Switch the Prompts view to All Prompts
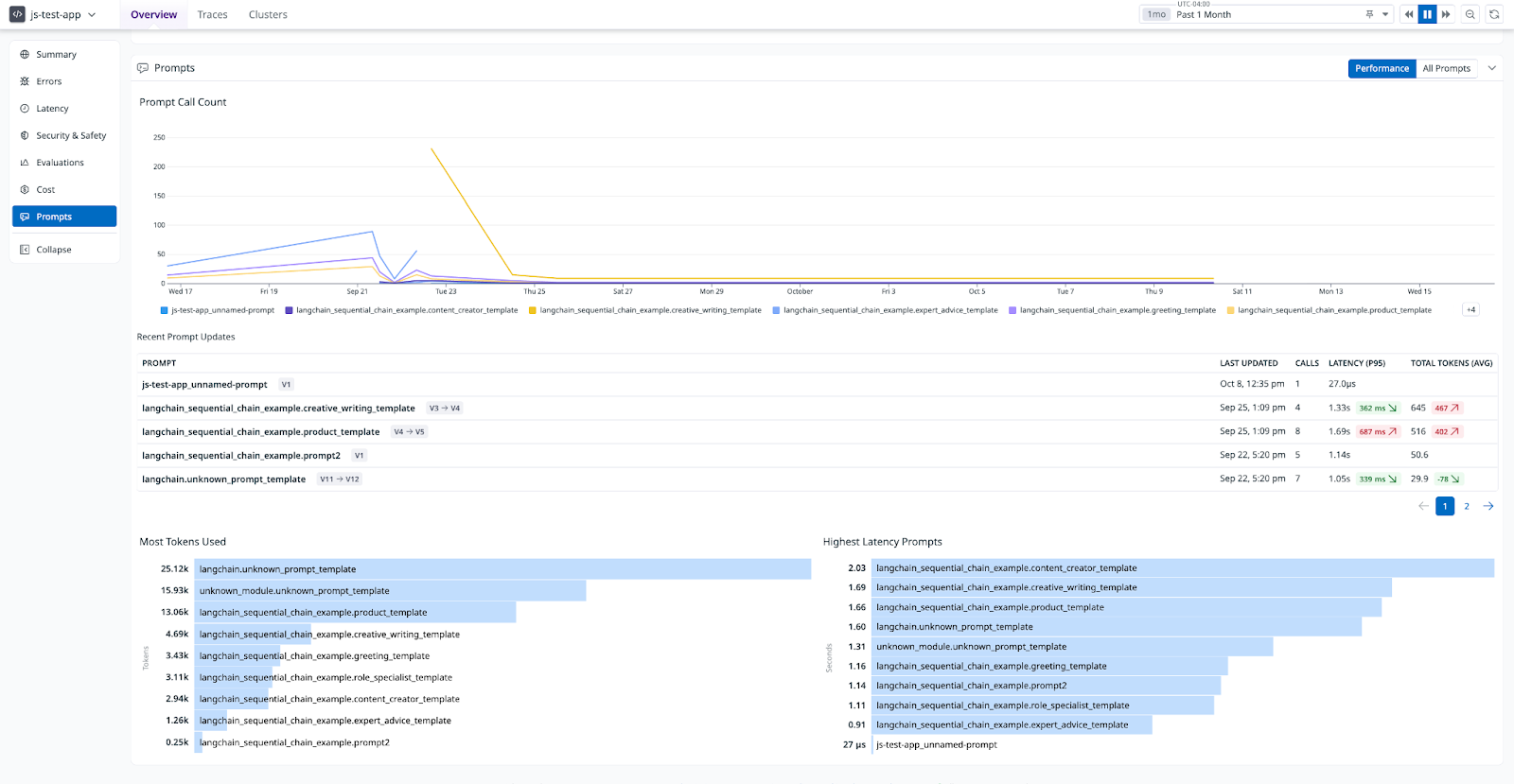Viewport: 1514px width, 784px height. (1446, 68)
